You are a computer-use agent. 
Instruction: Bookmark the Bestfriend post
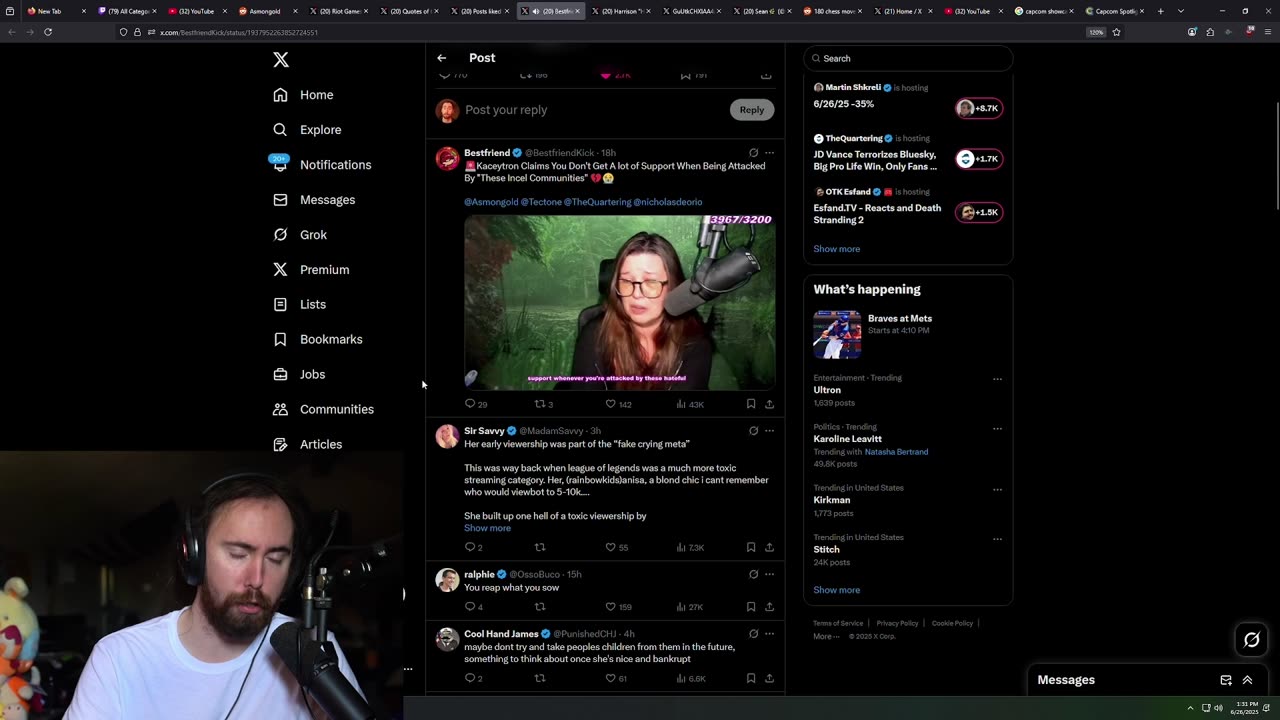click(750, 404)
